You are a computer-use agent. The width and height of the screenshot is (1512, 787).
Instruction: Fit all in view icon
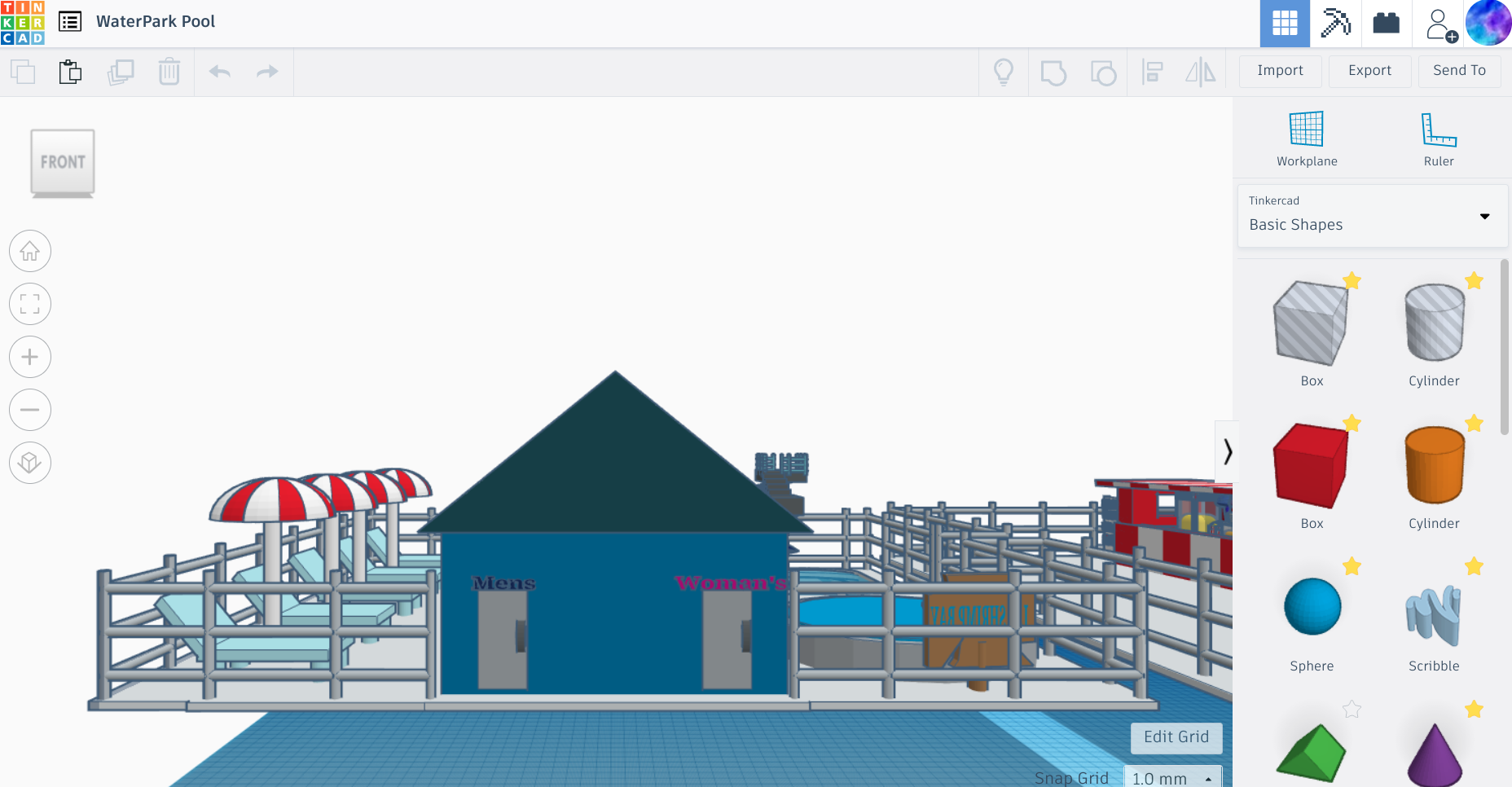(30, 304)
